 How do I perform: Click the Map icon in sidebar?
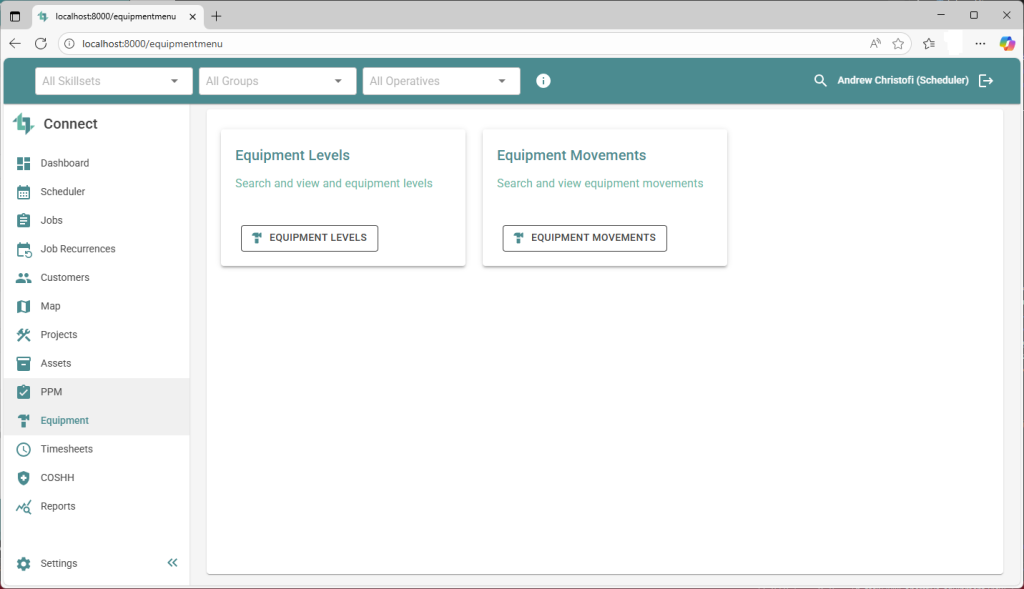tap(24, 306)
